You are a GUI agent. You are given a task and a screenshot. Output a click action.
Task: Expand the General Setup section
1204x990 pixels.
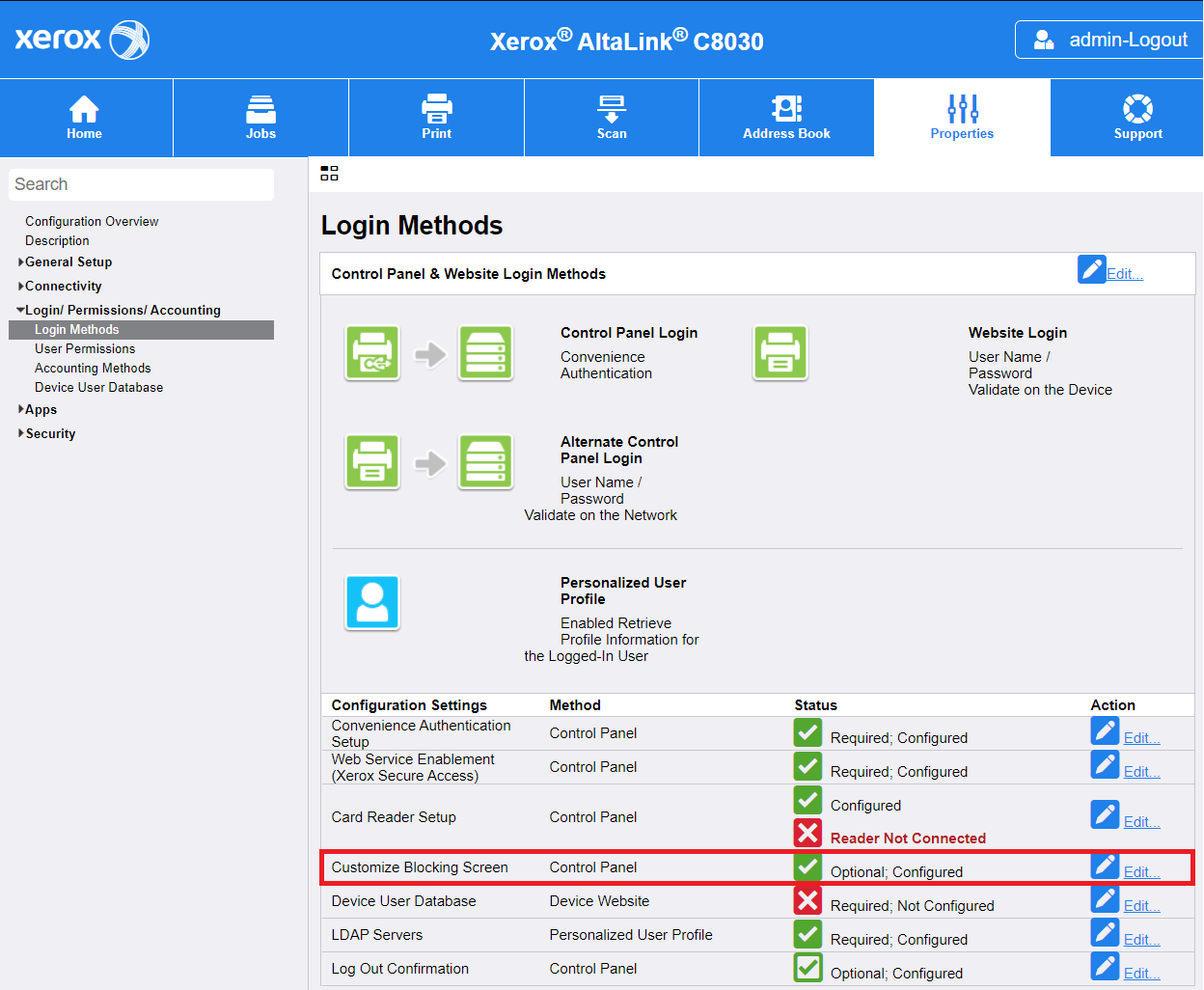pos(68,262)
